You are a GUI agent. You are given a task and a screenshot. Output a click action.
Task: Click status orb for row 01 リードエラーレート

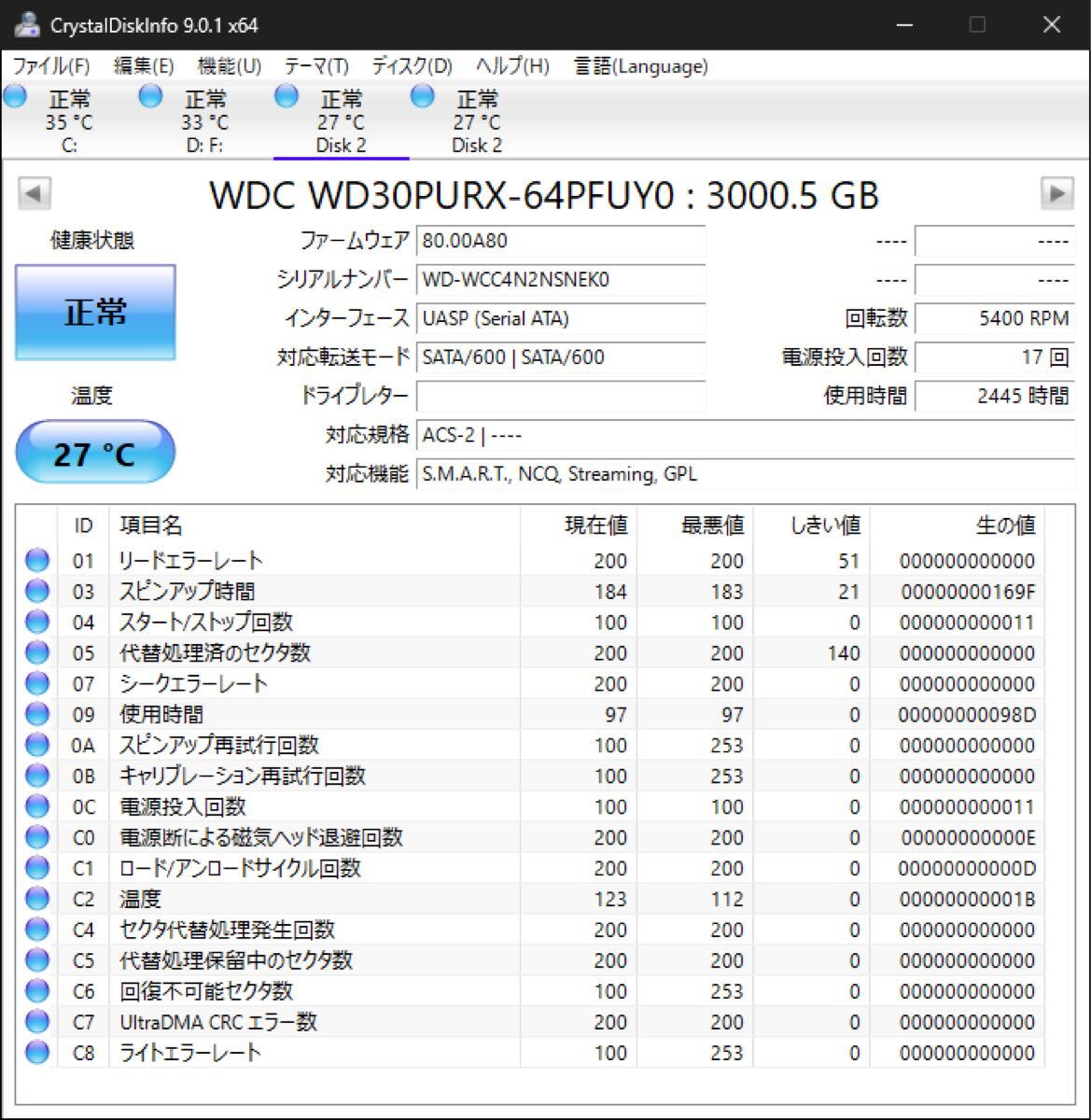click(37, 561)
